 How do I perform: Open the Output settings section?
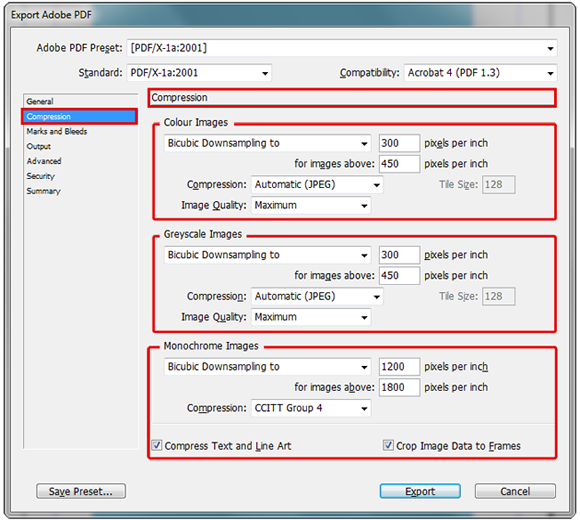click(38, 146)
